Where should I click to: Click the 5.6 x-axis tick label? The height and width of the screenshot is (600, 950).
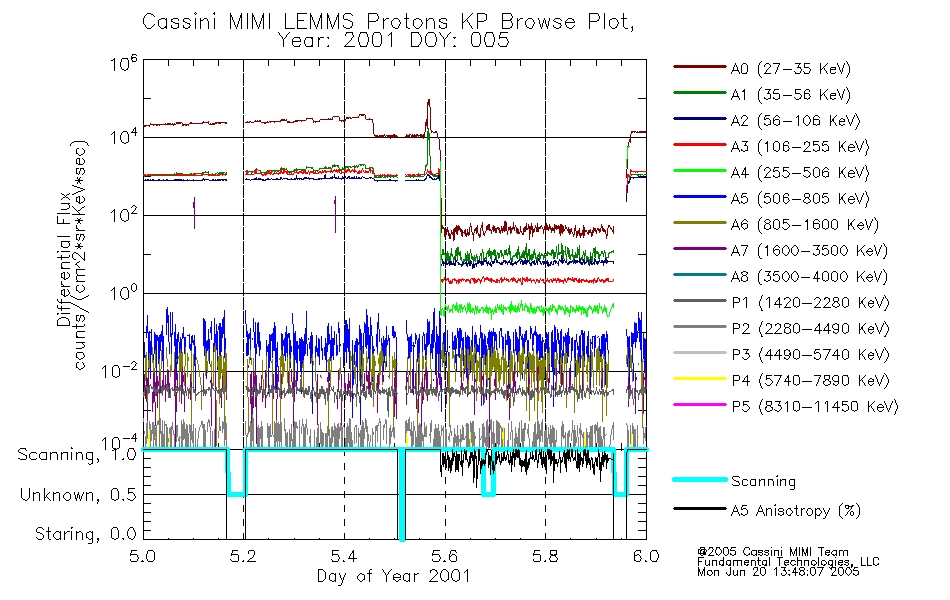coord(445,556)
